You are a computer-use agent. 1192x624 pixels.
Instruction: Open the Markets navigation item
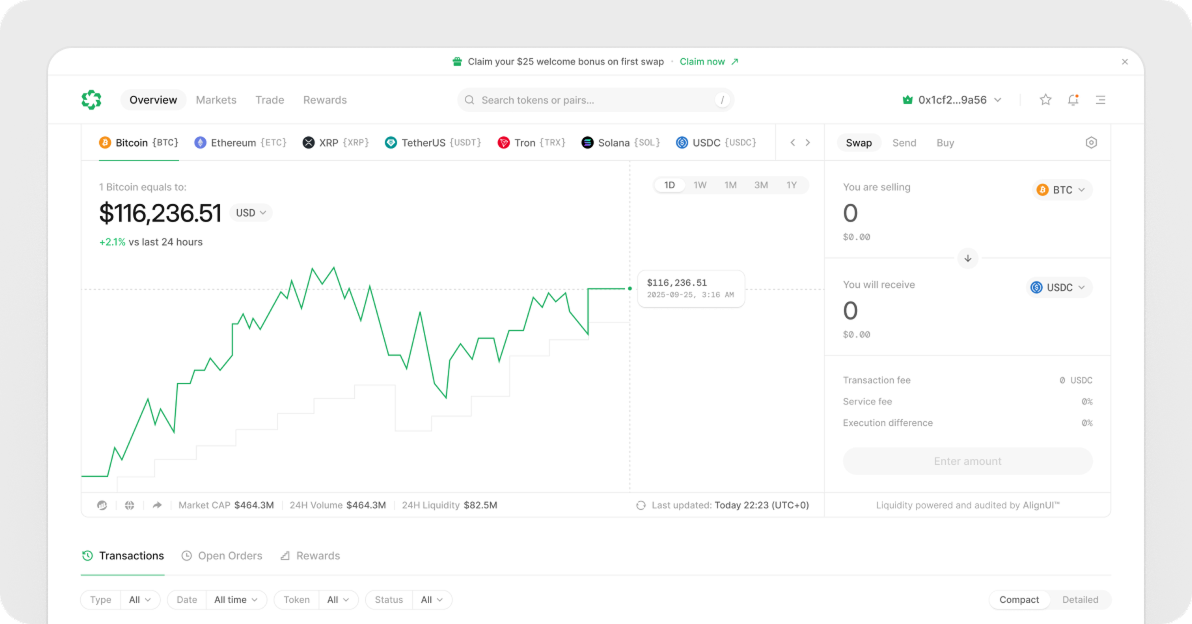(x=216, y=100)
